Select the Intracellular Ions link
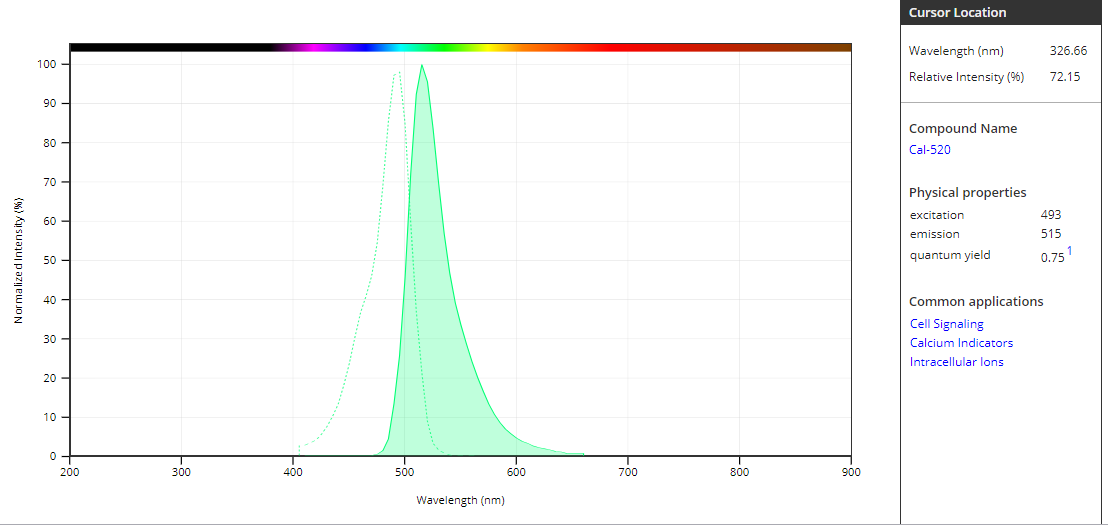The image size is (1108, 525). (x=956, y=362)
